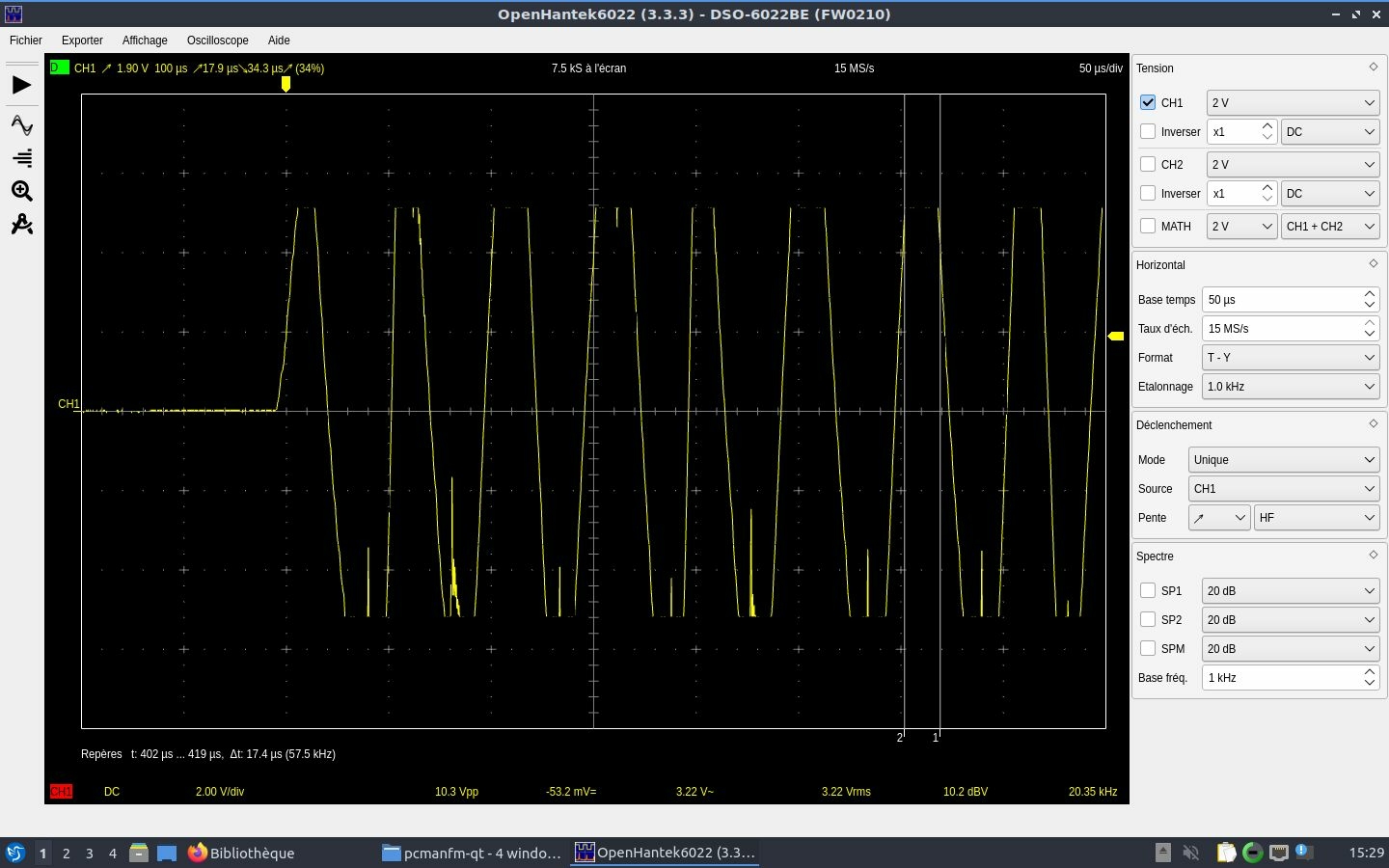Screen dimensions: 1389x868
Task: Open the CH1 voltage 2 V dropdown
Action: pyautogui.click(x=1293, y=102)
